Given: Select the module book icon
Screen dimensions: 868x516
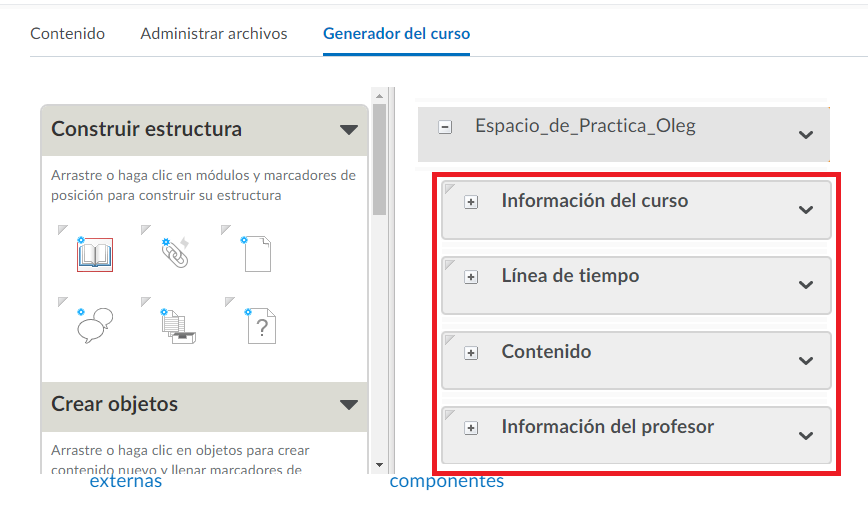Looking at the screenshot, I should [94, 254].
